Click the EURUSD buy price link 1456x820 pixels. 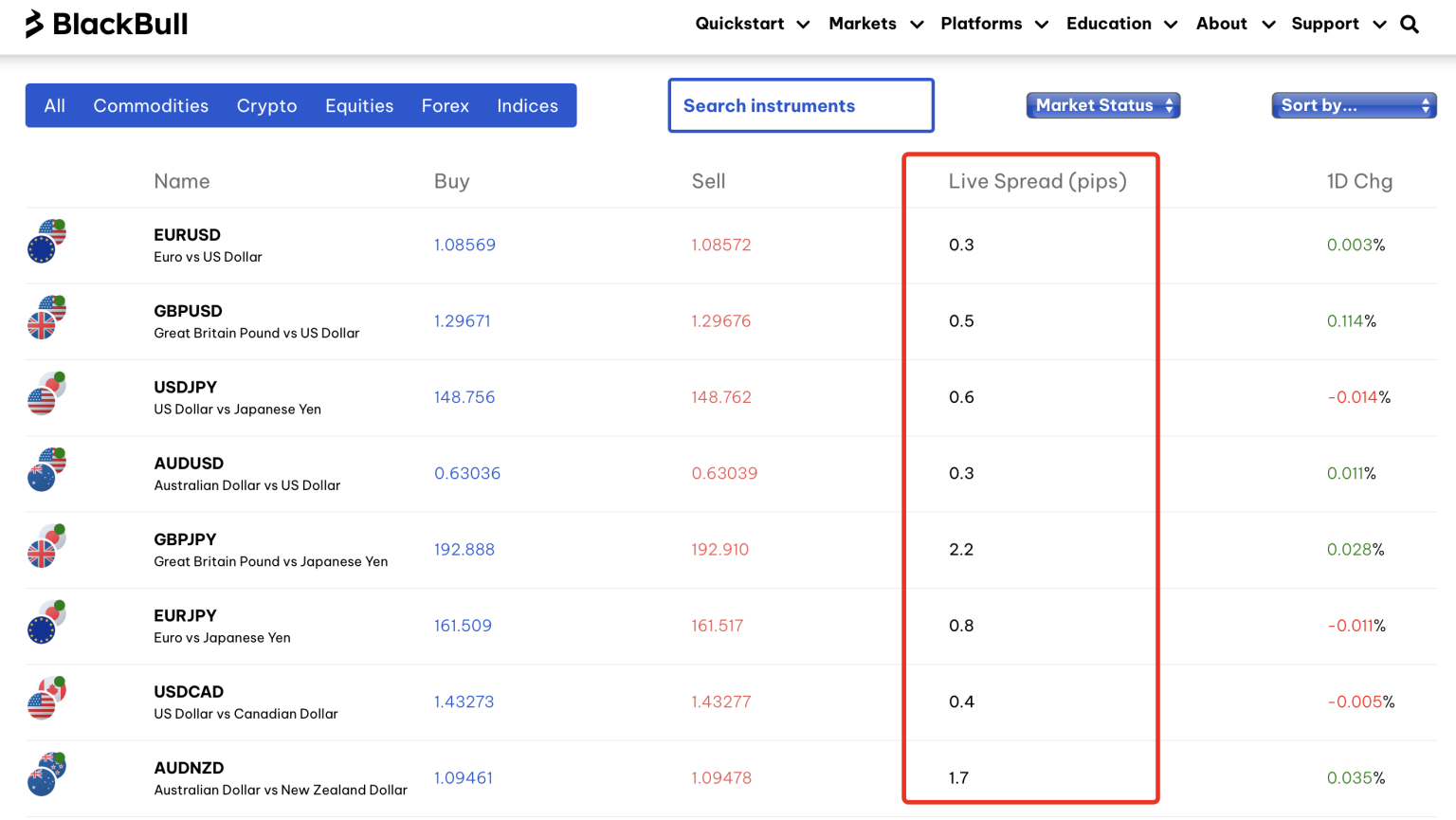(x=465, y=245)
